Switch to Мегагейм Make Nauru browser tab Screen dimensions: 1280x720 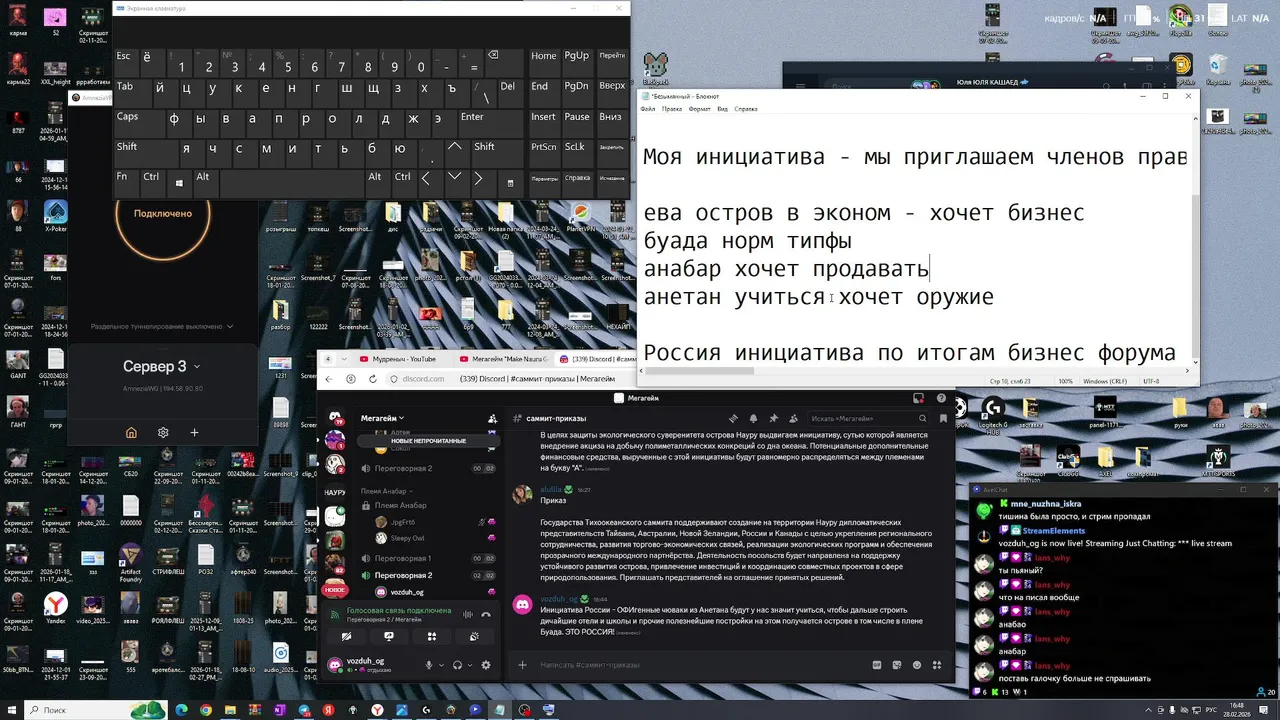click(x=505, y=359)
